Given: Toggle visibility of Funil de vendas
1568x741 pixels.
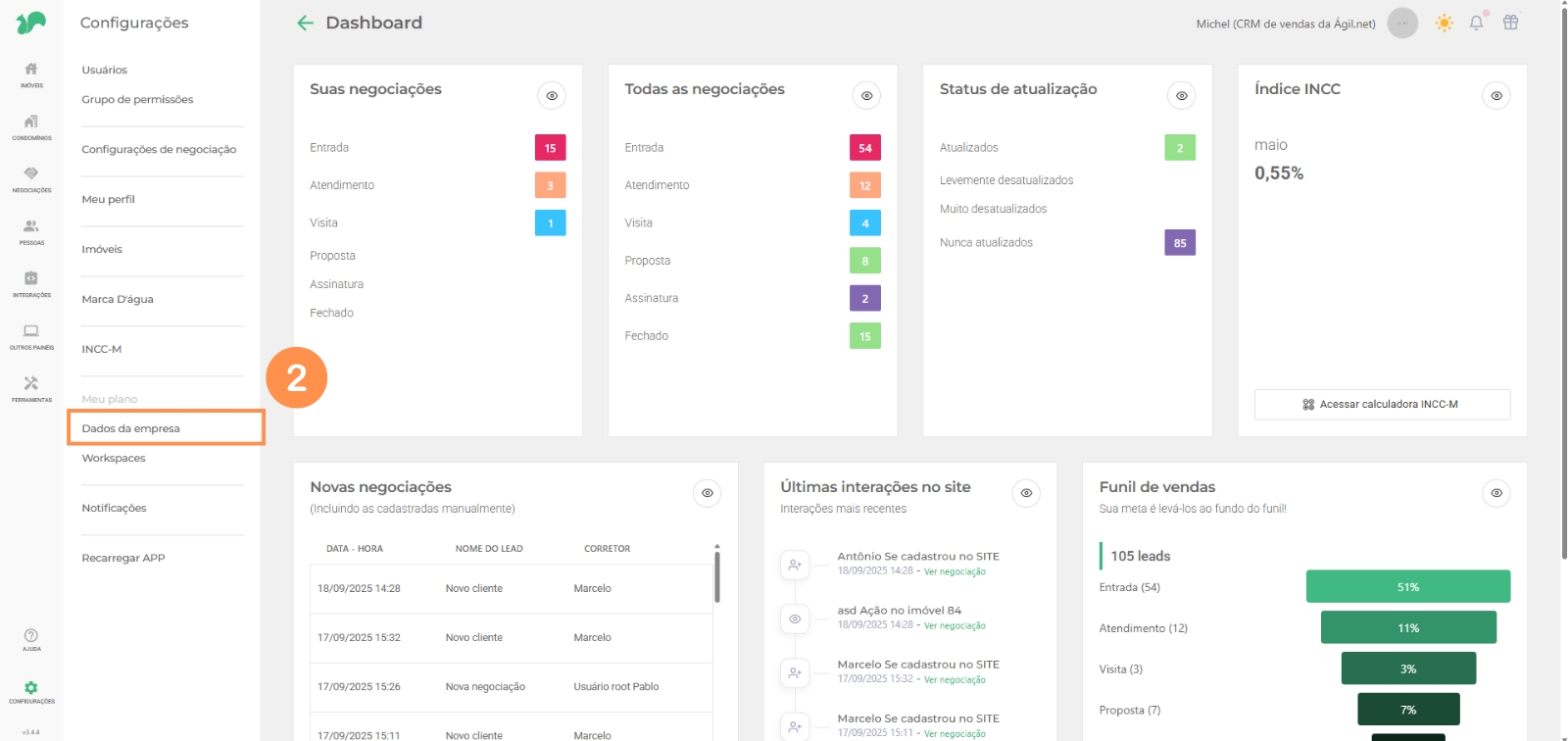Looking at the screenshot, I should [1495, 493].
